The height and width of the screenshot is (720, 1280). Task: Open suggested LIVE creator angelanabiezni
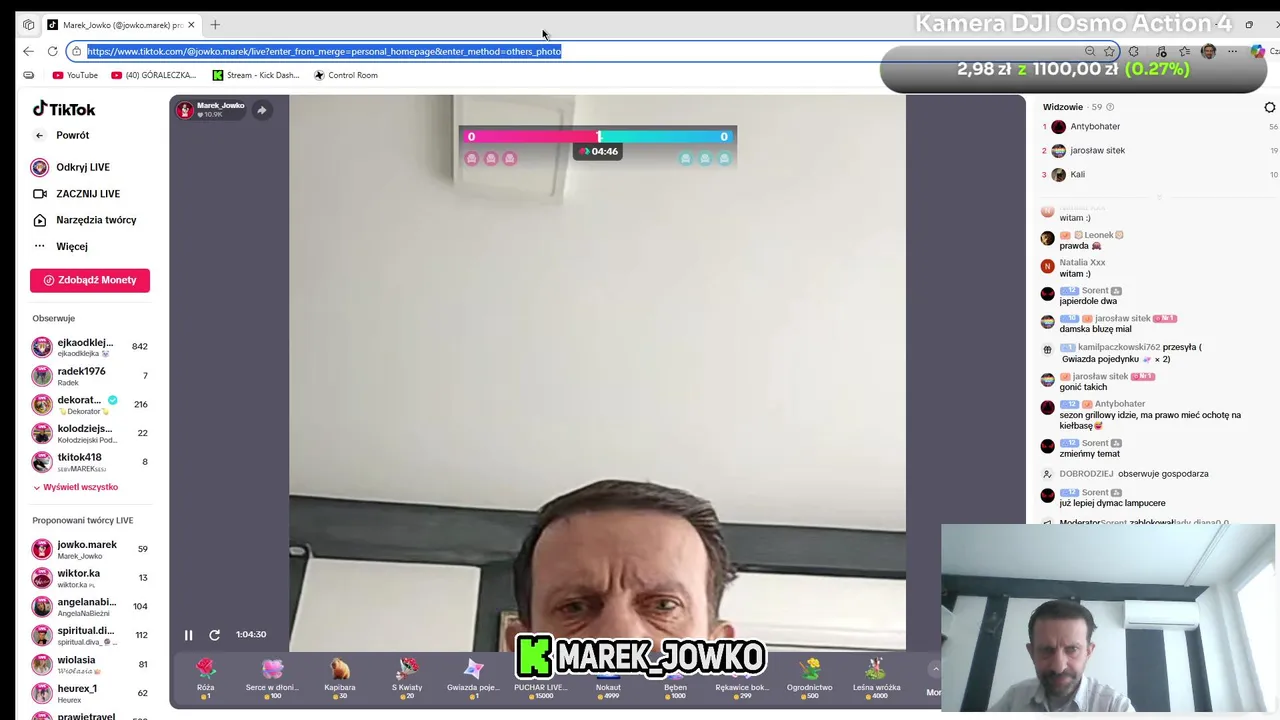[x=90, y=606]
